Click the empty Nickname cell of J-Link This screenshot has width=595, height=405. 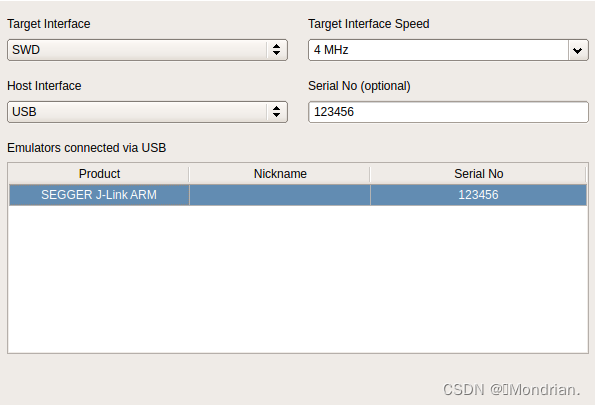tap(280, 195)
